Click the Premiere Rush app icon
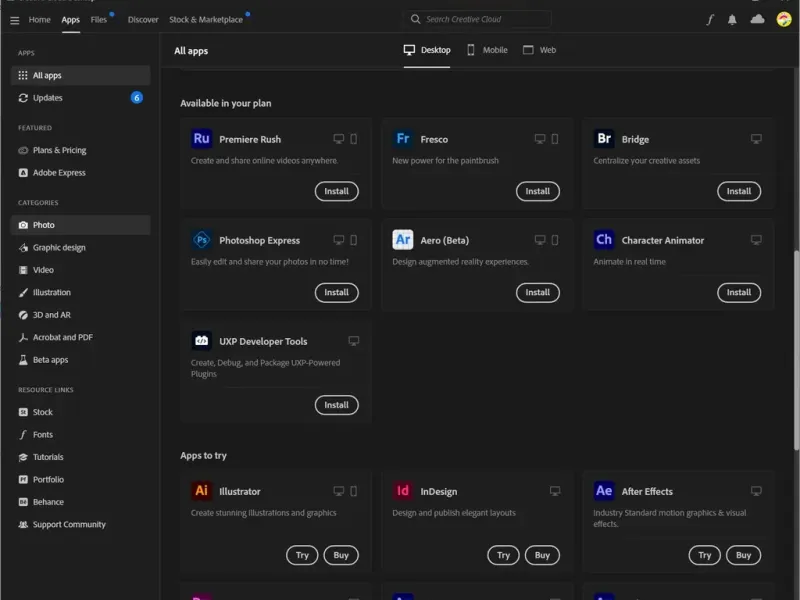The height and width of the screenshot is (600, 800). 202,138
